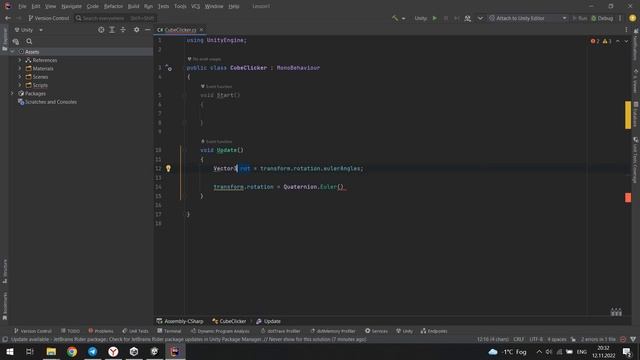Open Chrome from the Windows taskbar

72,351
